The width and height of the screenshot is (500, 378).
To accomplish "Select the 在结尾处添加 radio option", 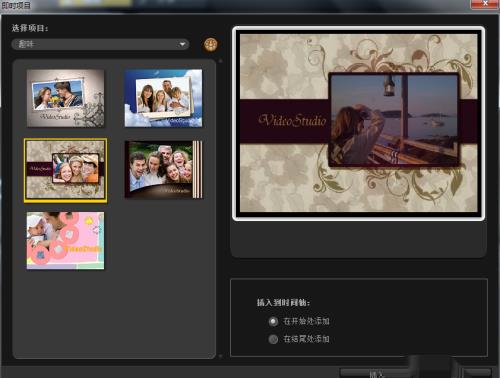I will pyautogui.click(x=273, y=339).
